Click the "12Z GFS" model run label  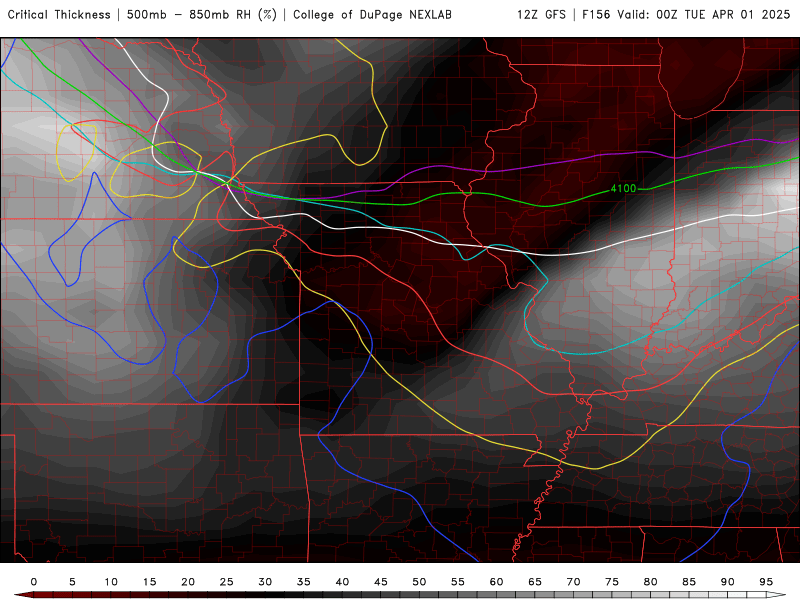[x=541, y=15]
